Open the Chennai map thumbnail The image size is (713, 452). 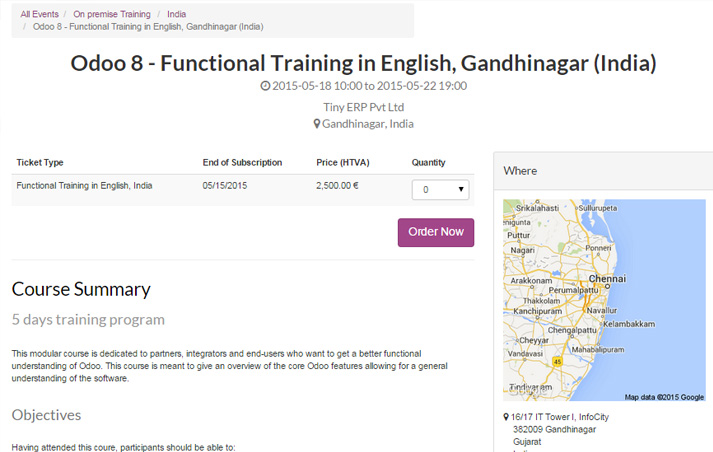pyautogui.click(x=604, y=300)
